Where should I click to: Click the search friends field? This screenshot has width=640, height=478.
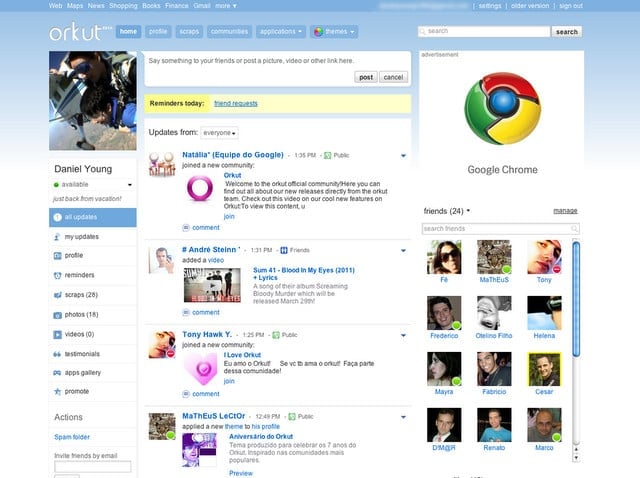[x=500, y=229]
